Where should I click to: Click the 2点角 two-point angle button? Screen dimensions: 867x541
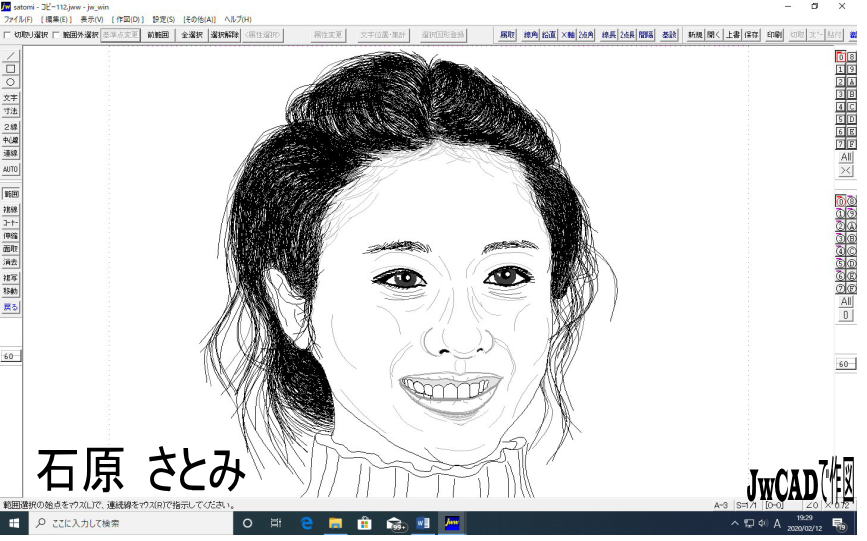(x=586, y=35)
